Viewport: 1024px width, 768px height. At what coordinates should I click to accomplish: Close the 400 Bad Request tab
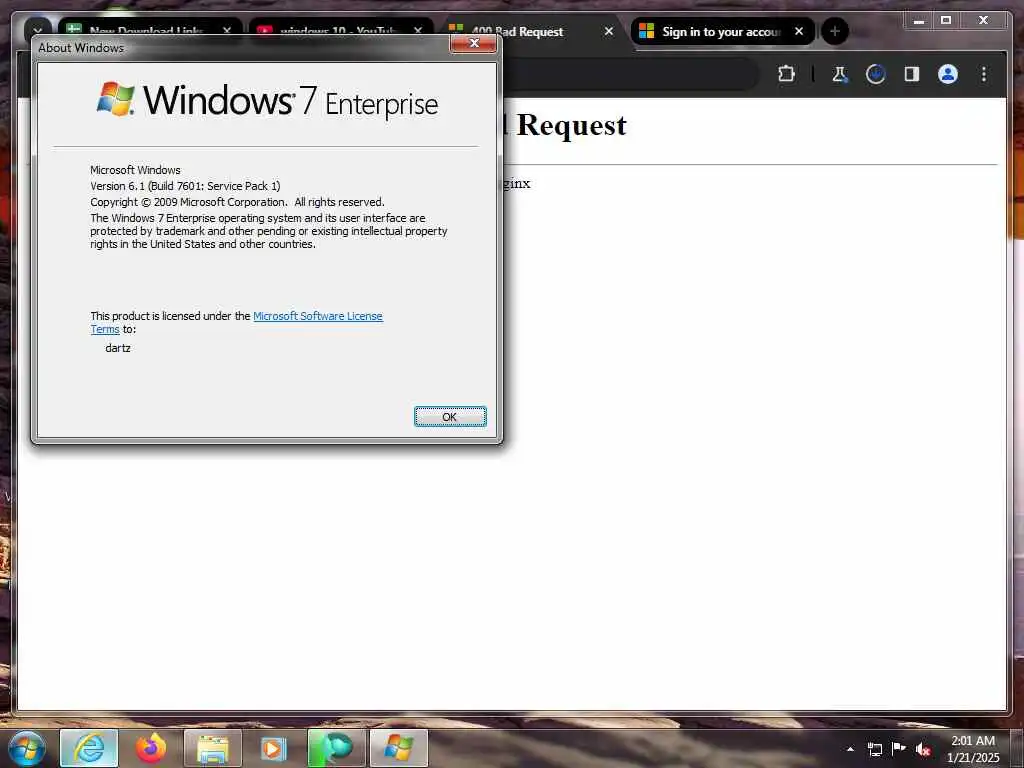pyautogui.click(x=609, y=31)
